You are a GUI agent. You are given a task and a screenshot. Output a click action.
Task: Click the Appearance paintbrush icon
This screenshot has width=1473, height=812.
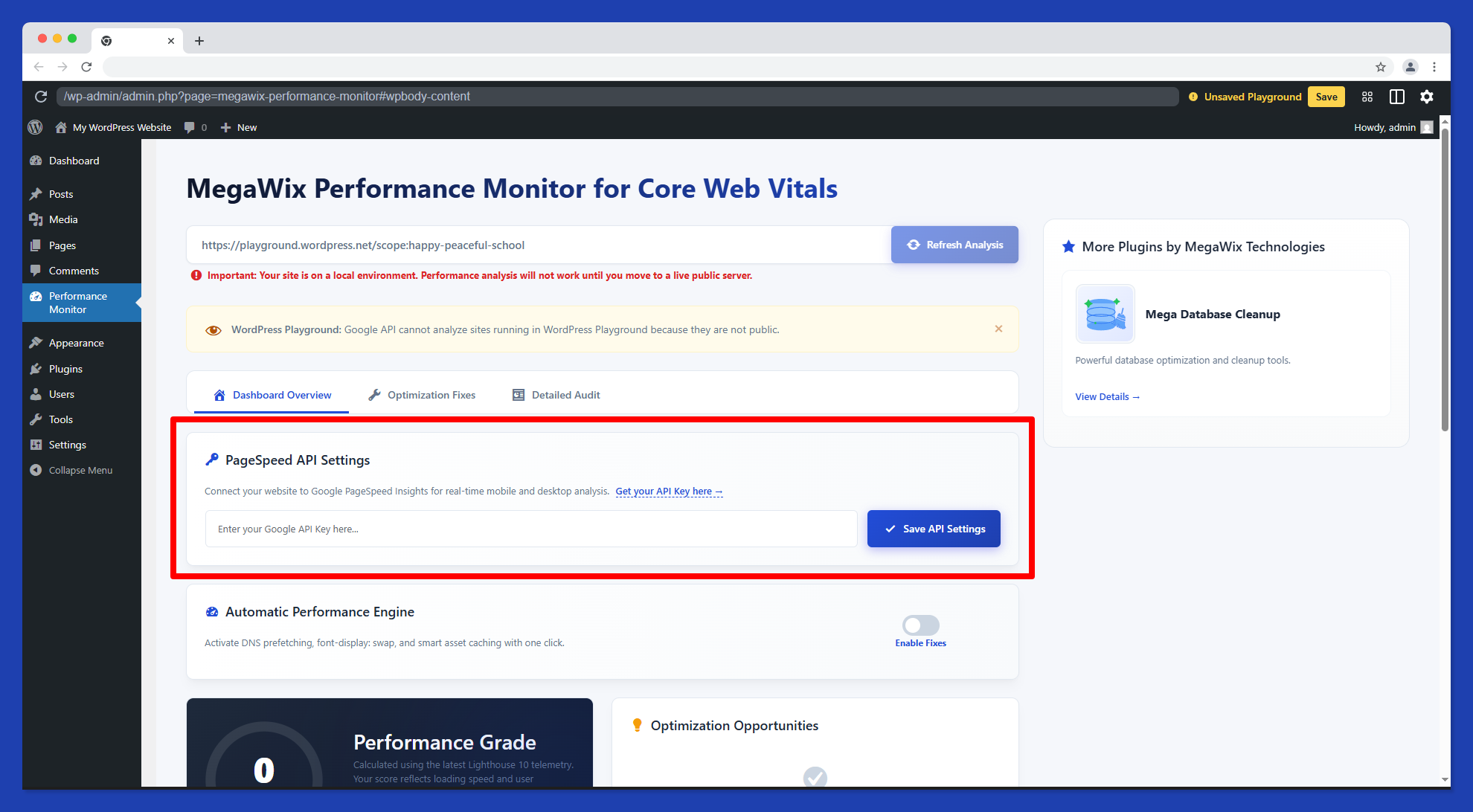[x=36, y=342]
